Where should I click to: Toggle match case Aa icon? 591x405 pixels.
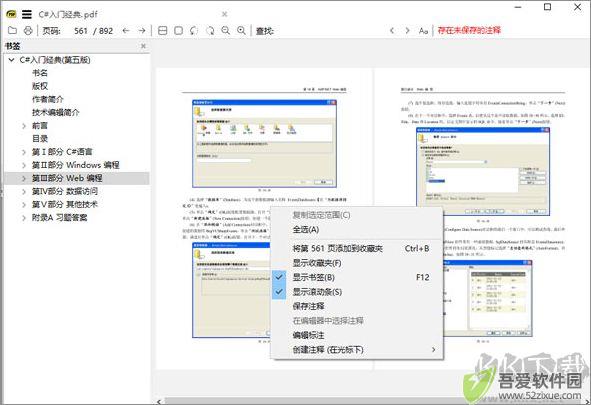423,31
